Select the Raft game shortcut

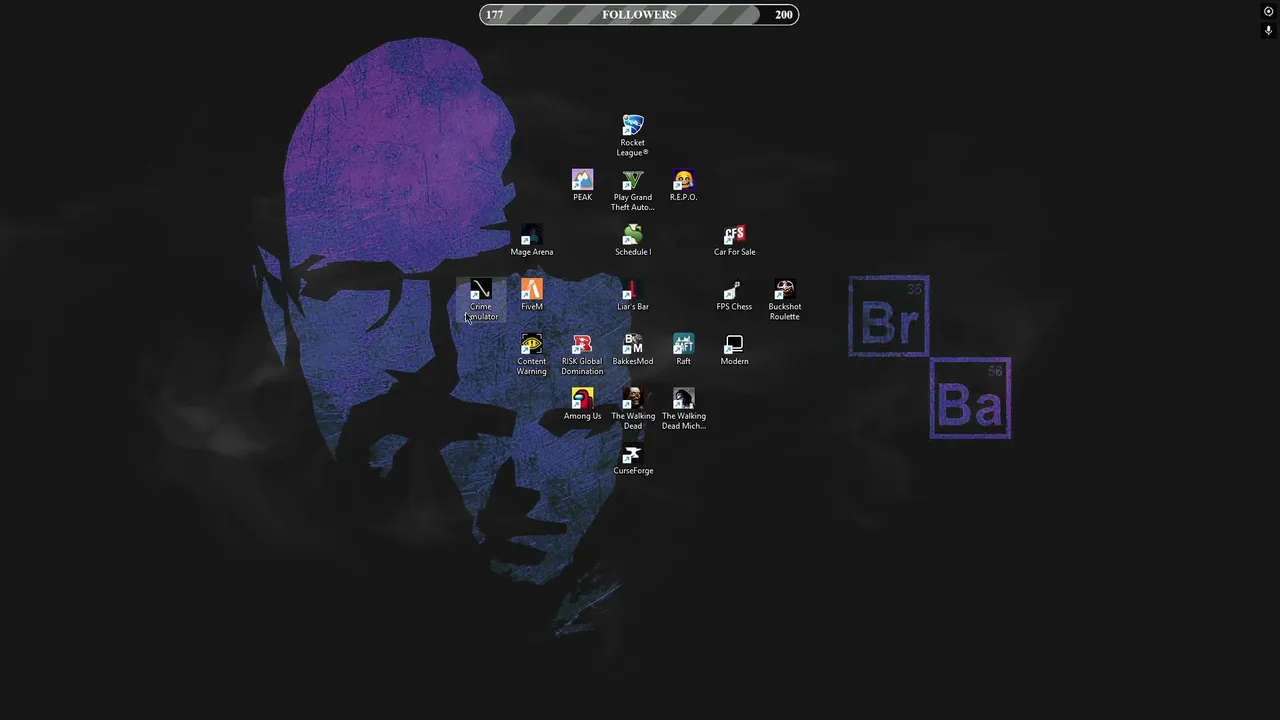(x=683, y=350)
